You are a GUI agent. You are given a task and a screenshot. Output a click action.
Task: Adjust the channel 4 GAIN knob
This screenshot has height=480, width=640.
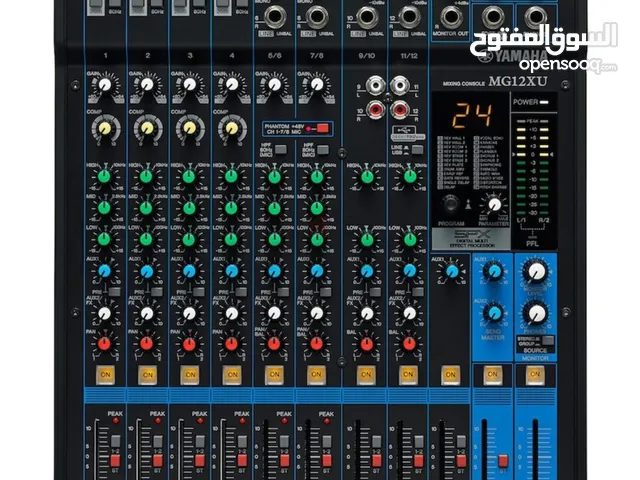(x=232, y=85)
